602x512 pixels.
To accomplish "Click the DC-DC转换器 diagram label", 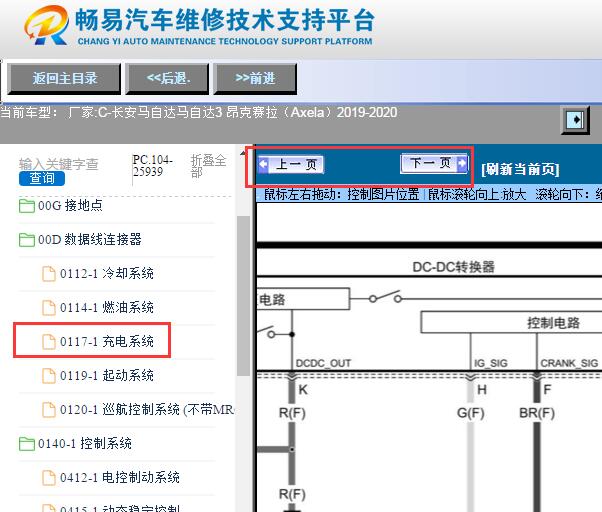I will click(453, 267).
